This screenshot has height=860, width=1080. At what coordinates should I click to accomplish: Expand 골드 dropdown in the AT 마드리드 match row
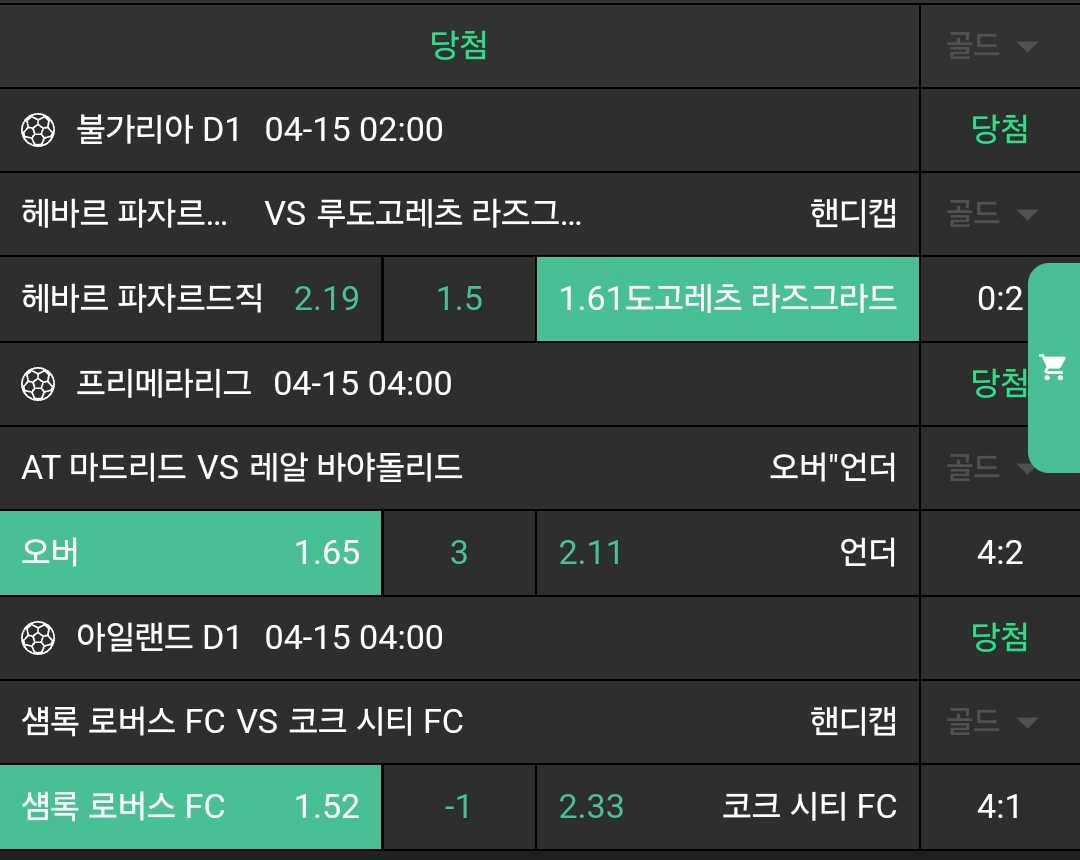coord(991,467)
